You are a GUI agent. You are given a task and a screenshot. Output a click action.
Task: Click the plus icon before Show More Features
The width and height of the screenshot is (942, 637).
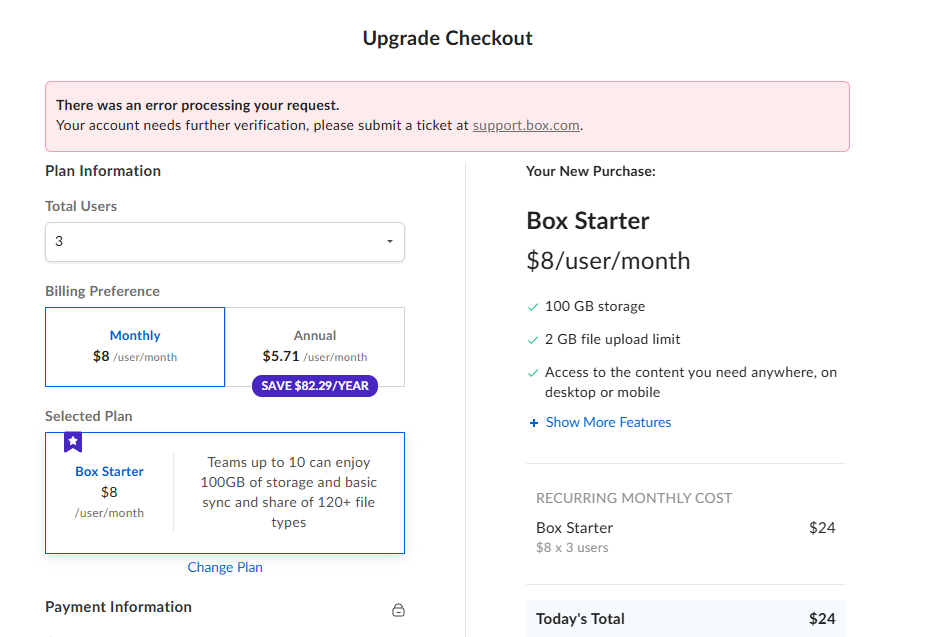[x=533, y=423]
